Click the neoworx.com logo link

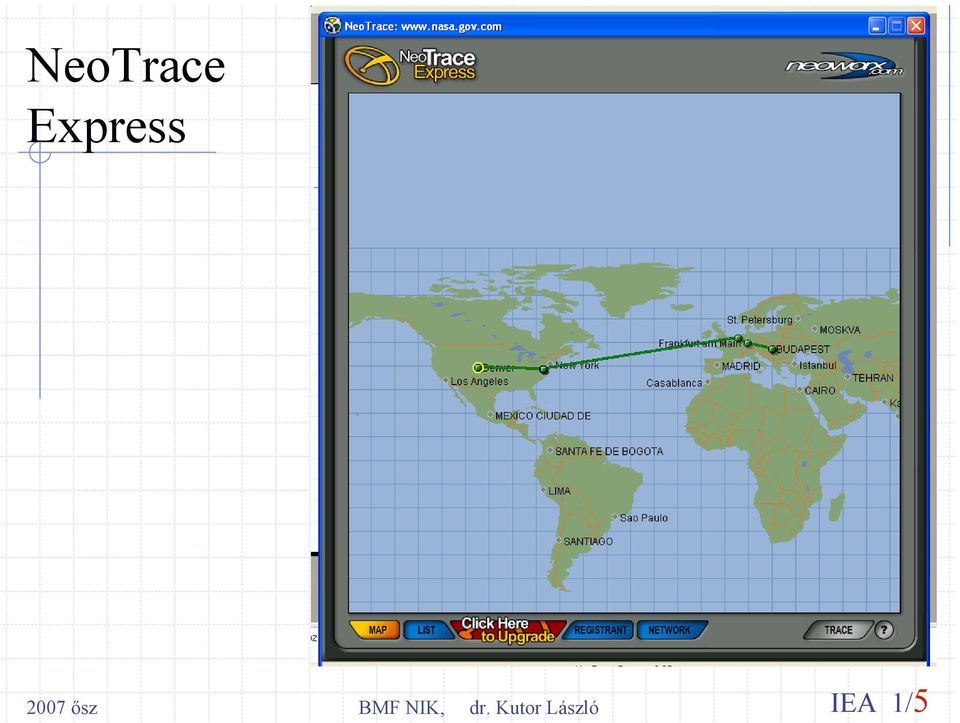[x=844, y=66]
